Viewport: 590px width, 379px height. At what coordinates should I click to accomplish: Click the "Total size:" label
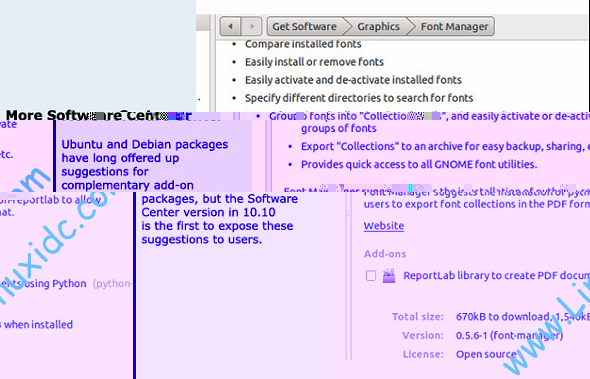418,317
